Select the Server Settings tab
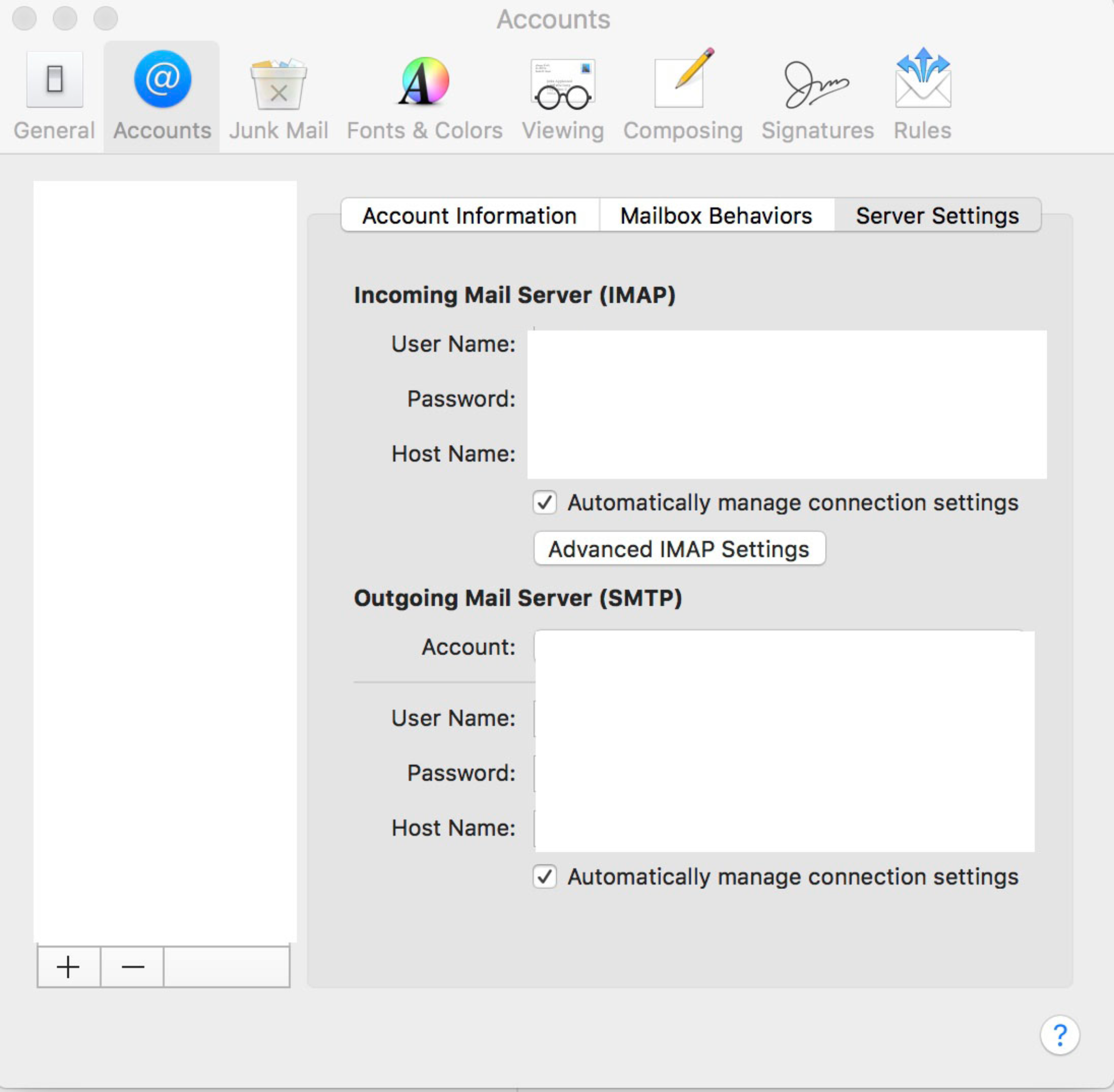This screenshot has height=1092, width=1114. (x=937, y=216)
